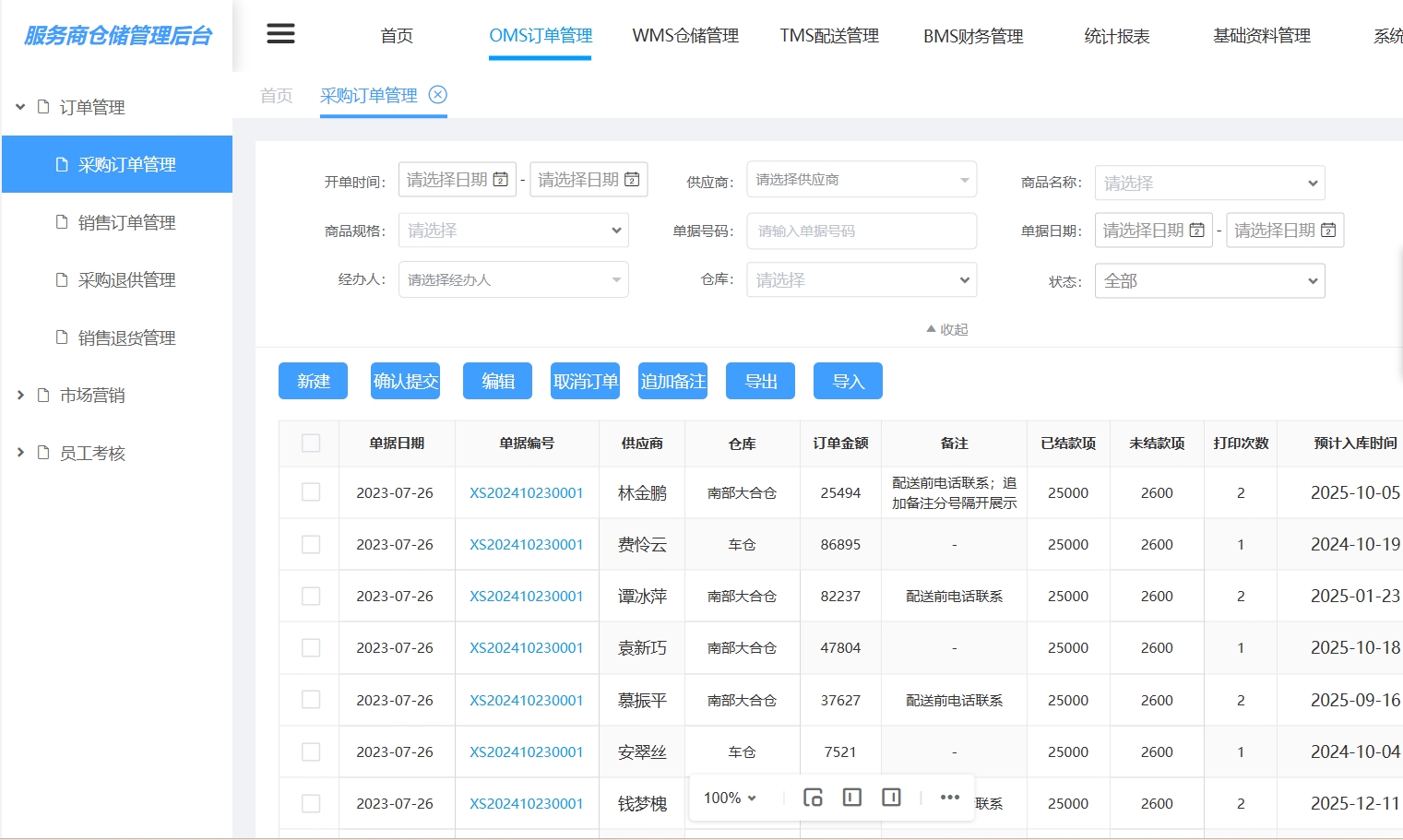Expand the 状态 dropdown showing 全部
Image resolution: width=1403 pixels, height=840 pixels.
[1209, 281]
